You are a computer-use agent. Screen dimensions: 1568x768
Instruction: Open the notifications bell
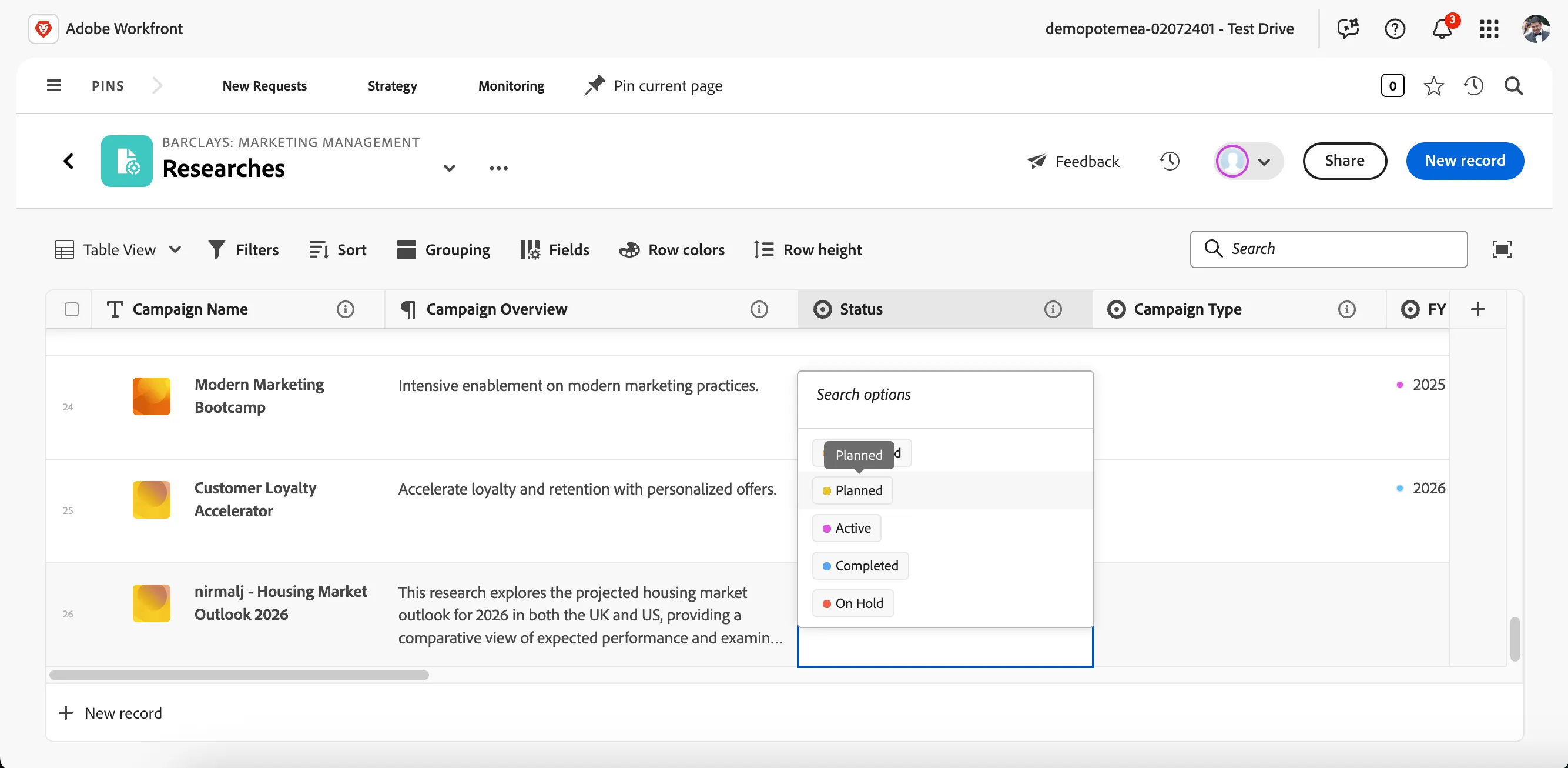1442,29
